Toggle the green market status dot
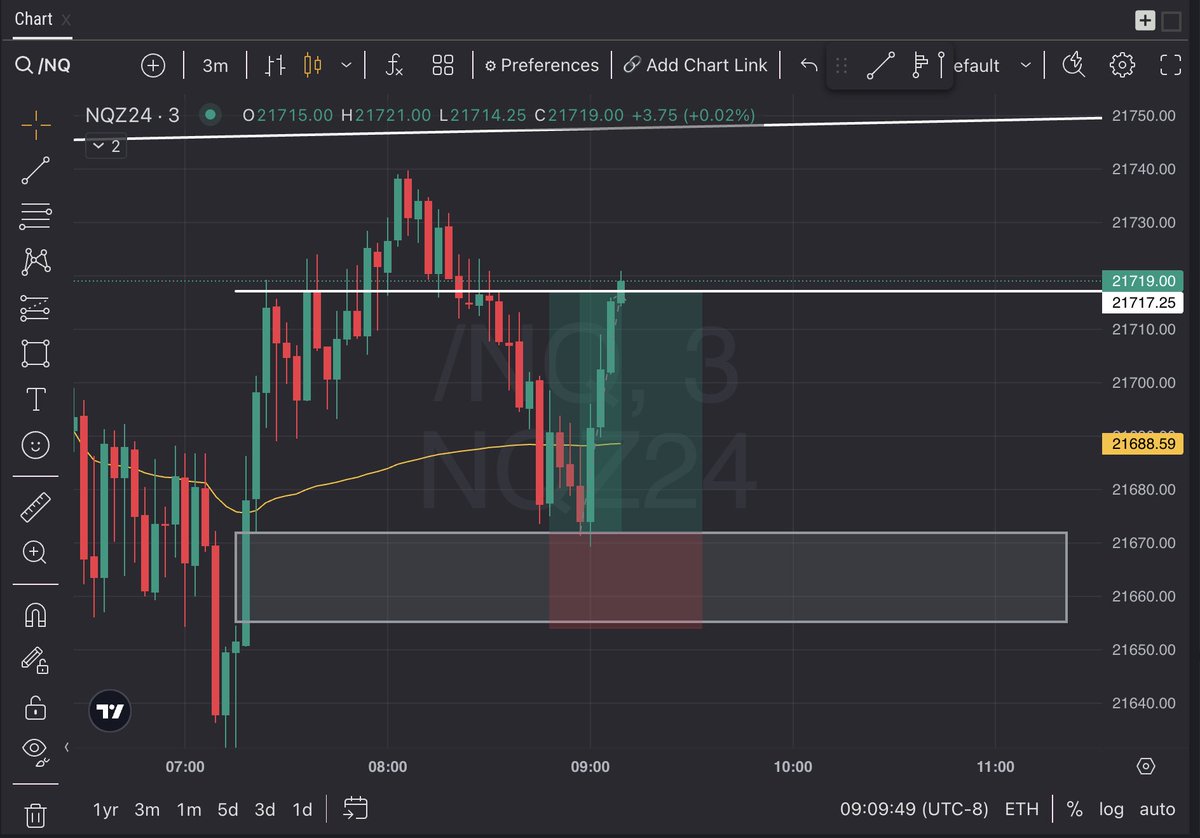 (x=210, y=115)
